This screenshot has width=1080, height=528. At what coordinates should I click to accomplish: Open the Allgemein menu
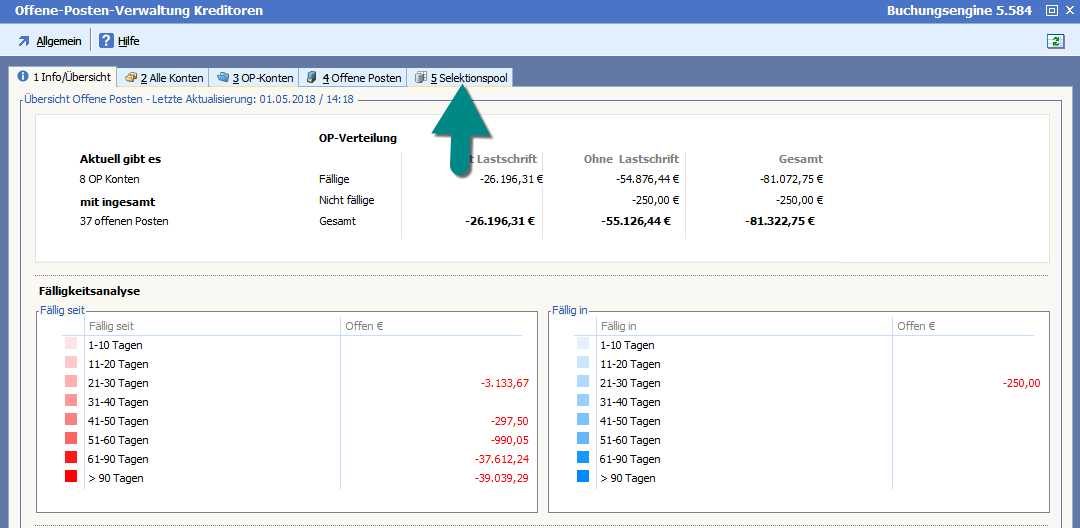pyautogui.click(x=58, y=41)
